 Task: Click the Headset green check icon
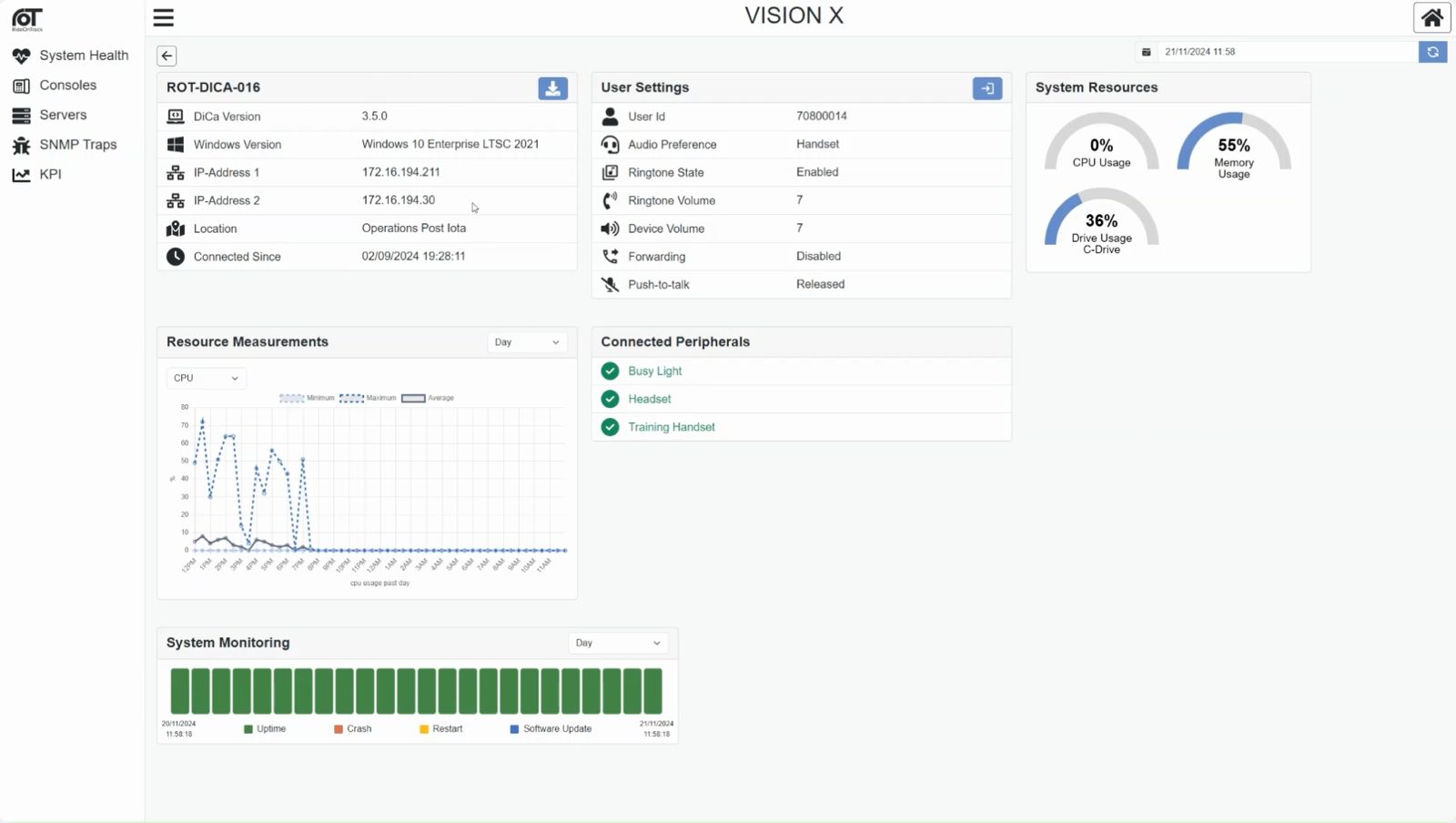point(611,399)
